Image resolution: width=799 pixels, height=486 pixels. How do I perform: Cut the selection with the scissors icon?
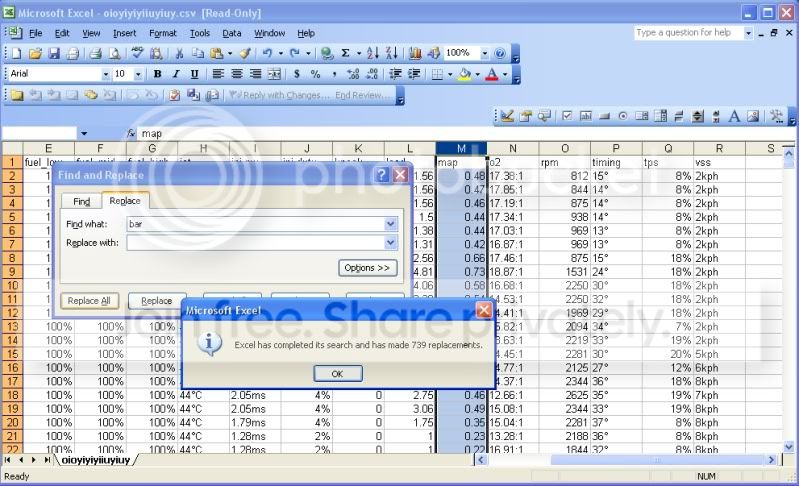[179, 53]
